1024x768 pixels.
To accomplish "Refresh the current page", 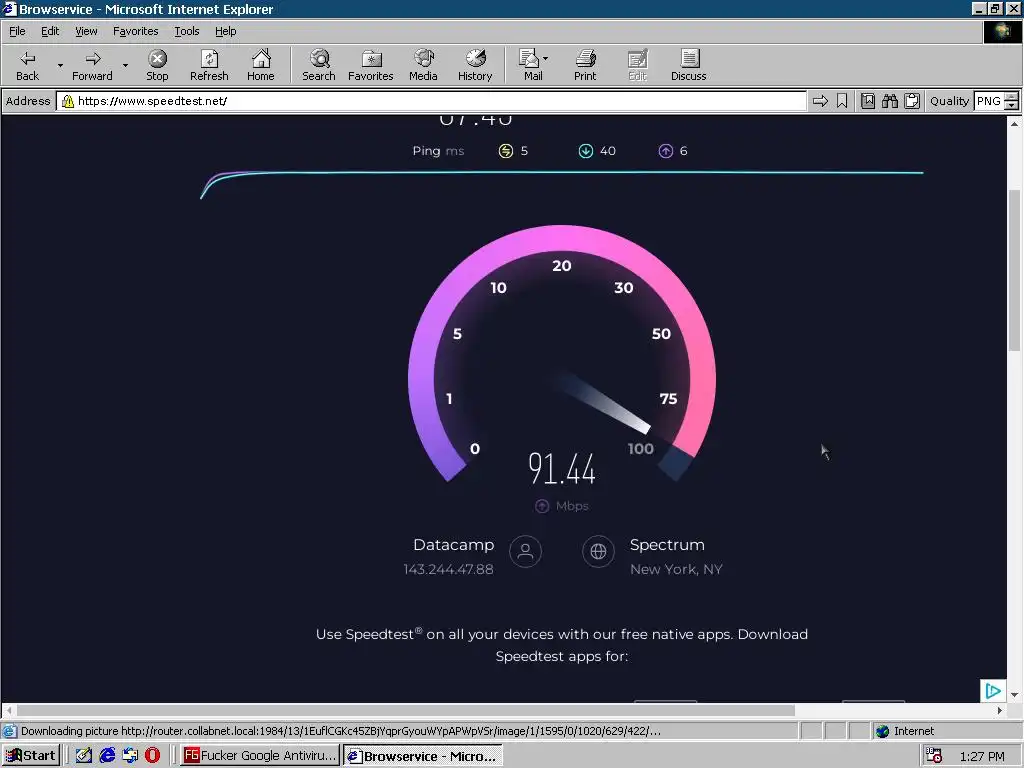I will [209, 65].
